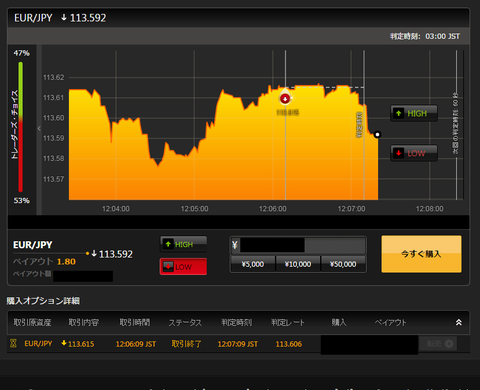Select the red LOW option in the order panel
This screenshot has width=480, height=390.
[x=183, y=267]
